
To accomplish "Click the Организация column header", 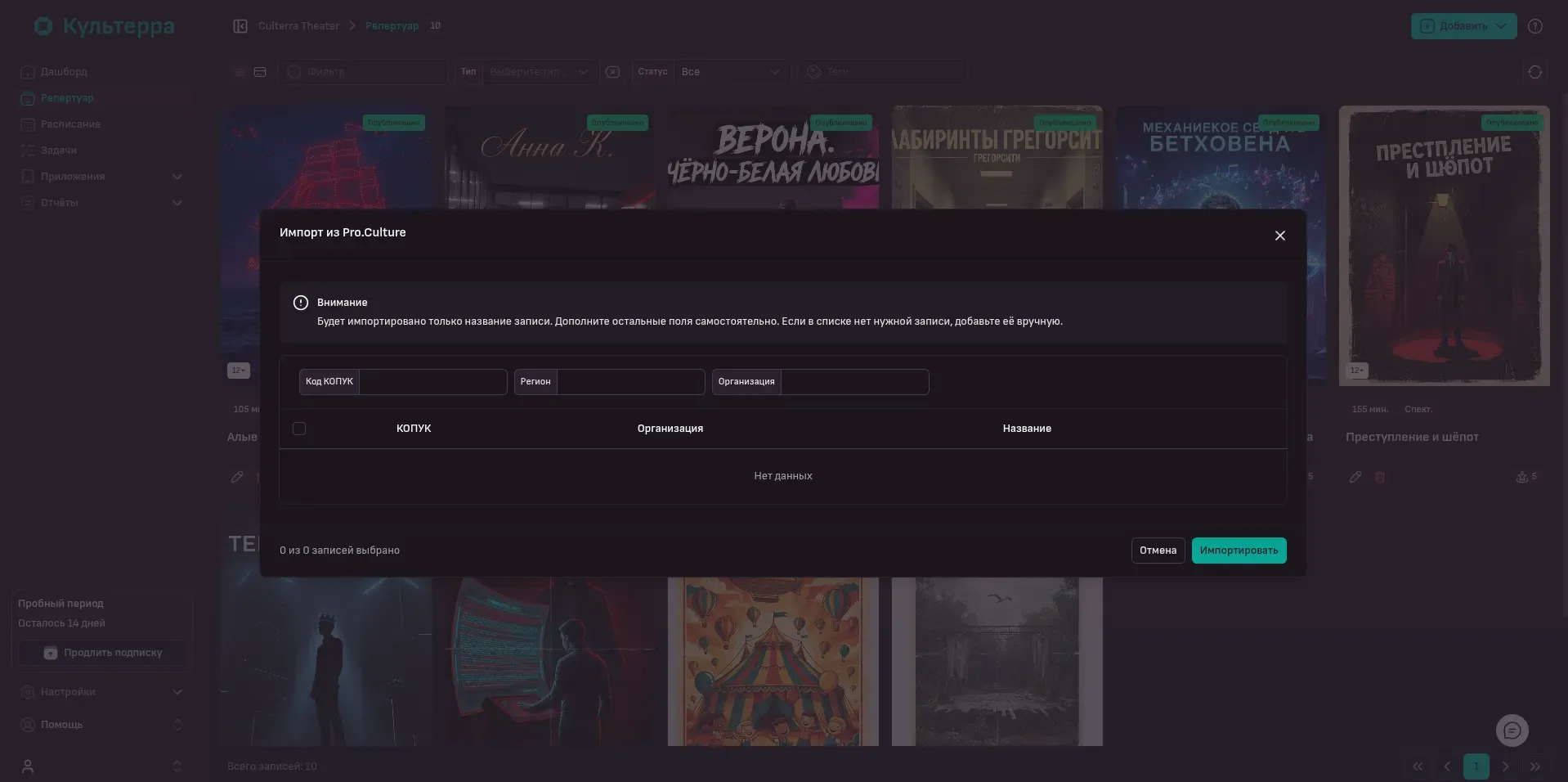I will point(670,429).
